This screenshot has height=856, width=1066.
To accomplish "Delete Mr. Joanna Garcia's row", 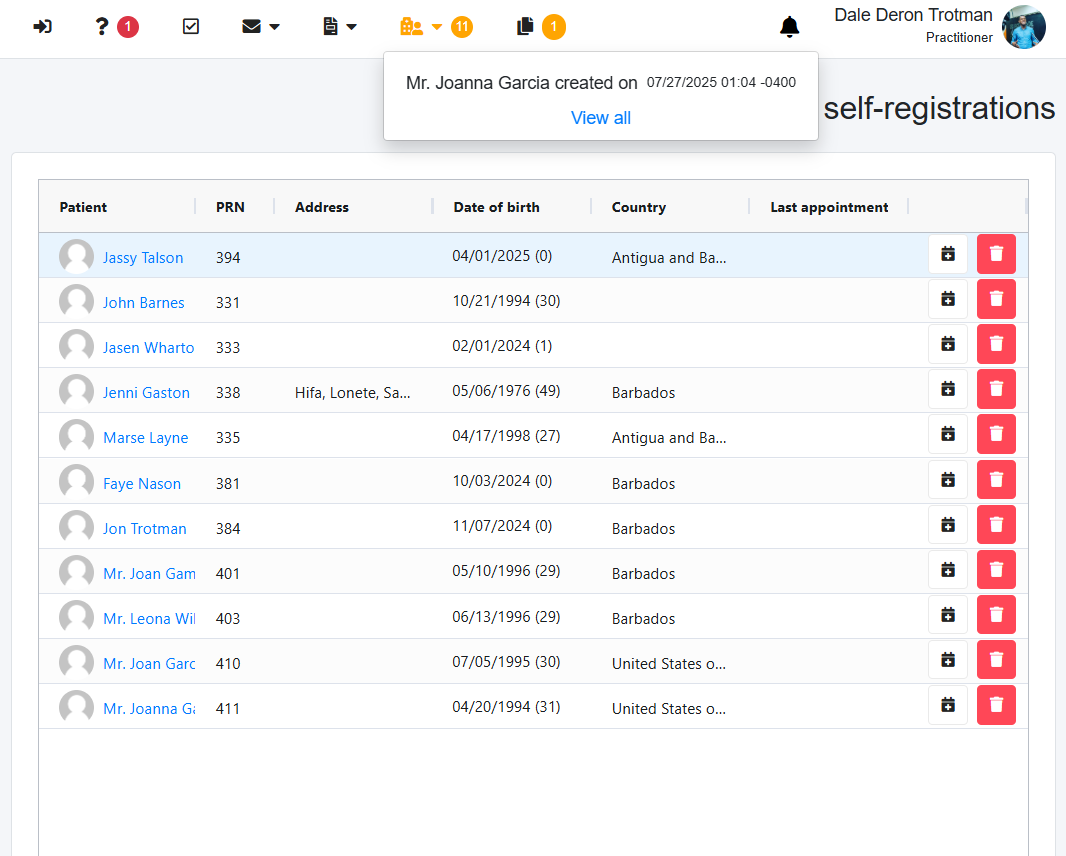I will click(996, 705).
